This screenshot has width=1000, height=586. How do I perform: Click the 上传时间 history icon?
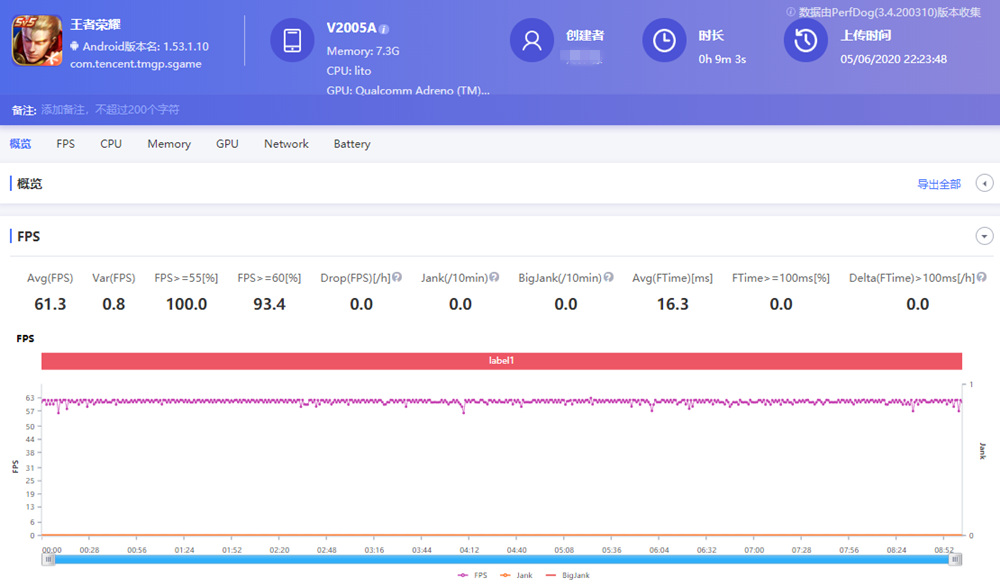pyautogui.click(x=805, y=41)
